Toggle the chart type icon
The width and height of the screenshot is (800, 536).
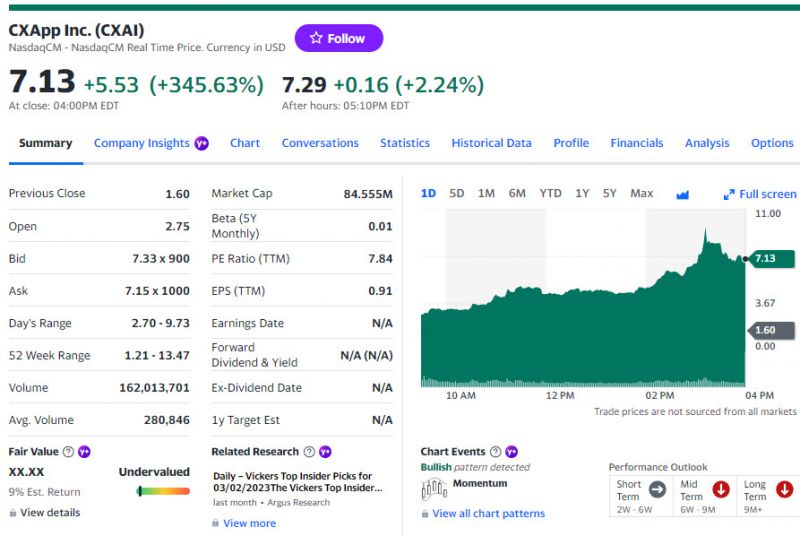tap(682, 195)
